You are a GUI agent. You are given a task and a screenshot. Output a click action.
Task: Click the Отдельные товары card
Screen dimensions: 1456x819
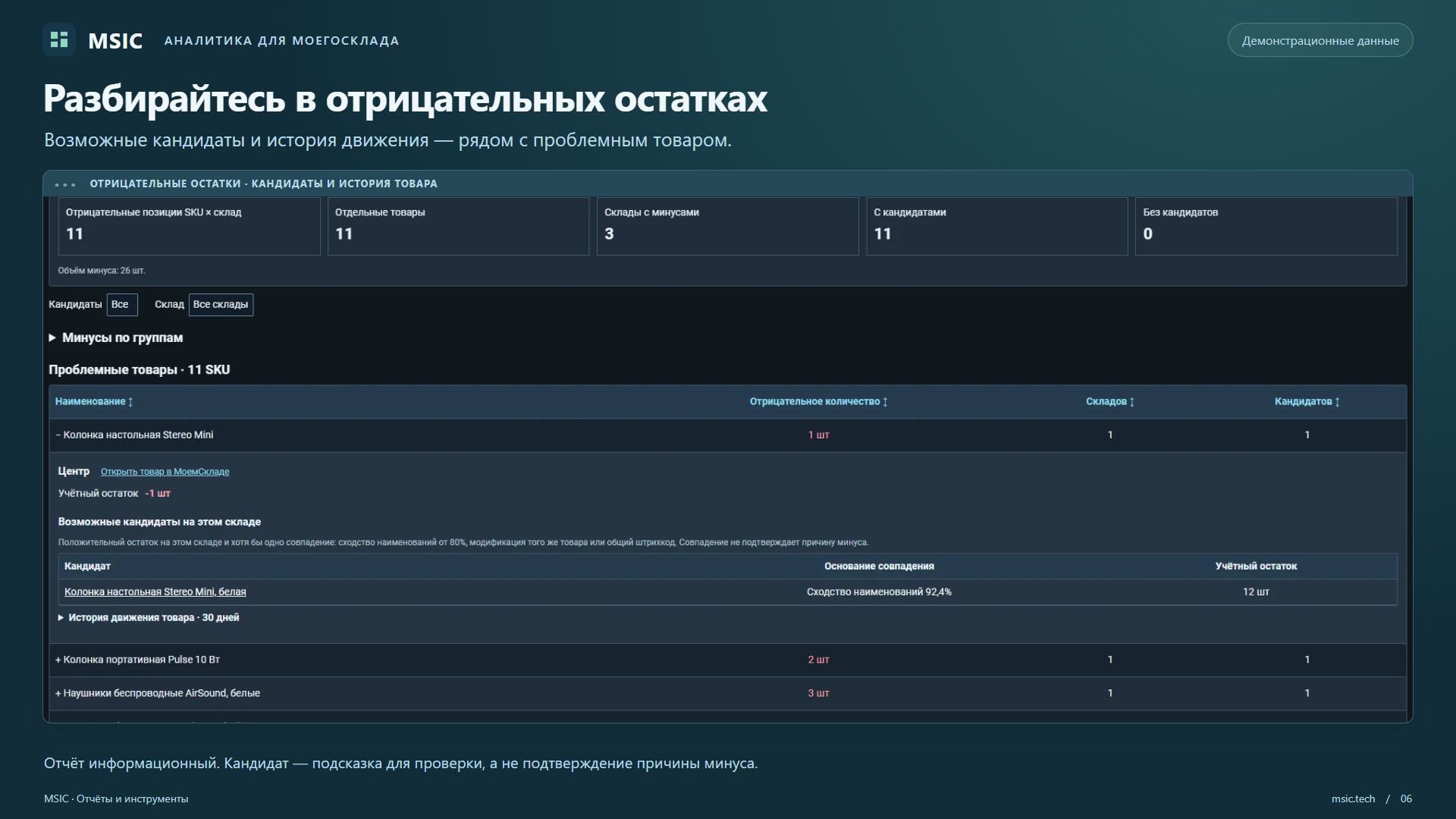458,226
